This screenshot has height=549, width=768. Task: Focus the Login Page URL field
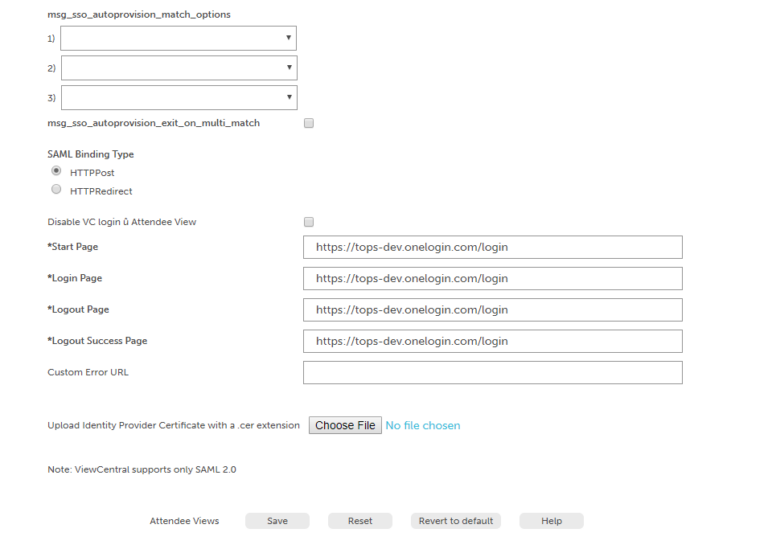point(493,279)
